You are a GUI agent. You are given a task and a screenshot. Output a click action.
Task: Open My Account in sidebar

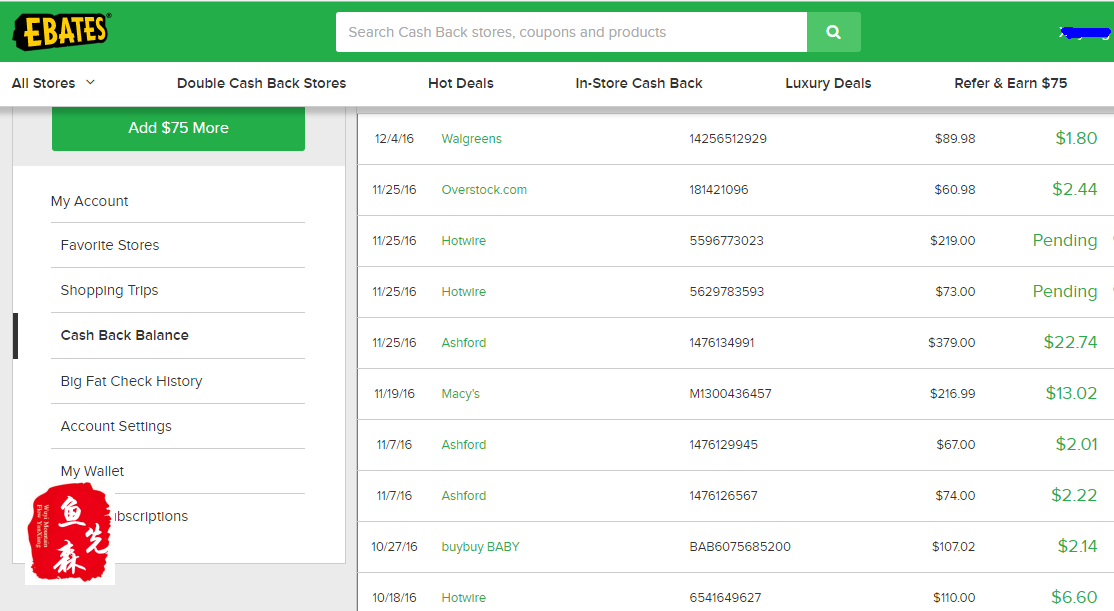[x=90, y=201]
